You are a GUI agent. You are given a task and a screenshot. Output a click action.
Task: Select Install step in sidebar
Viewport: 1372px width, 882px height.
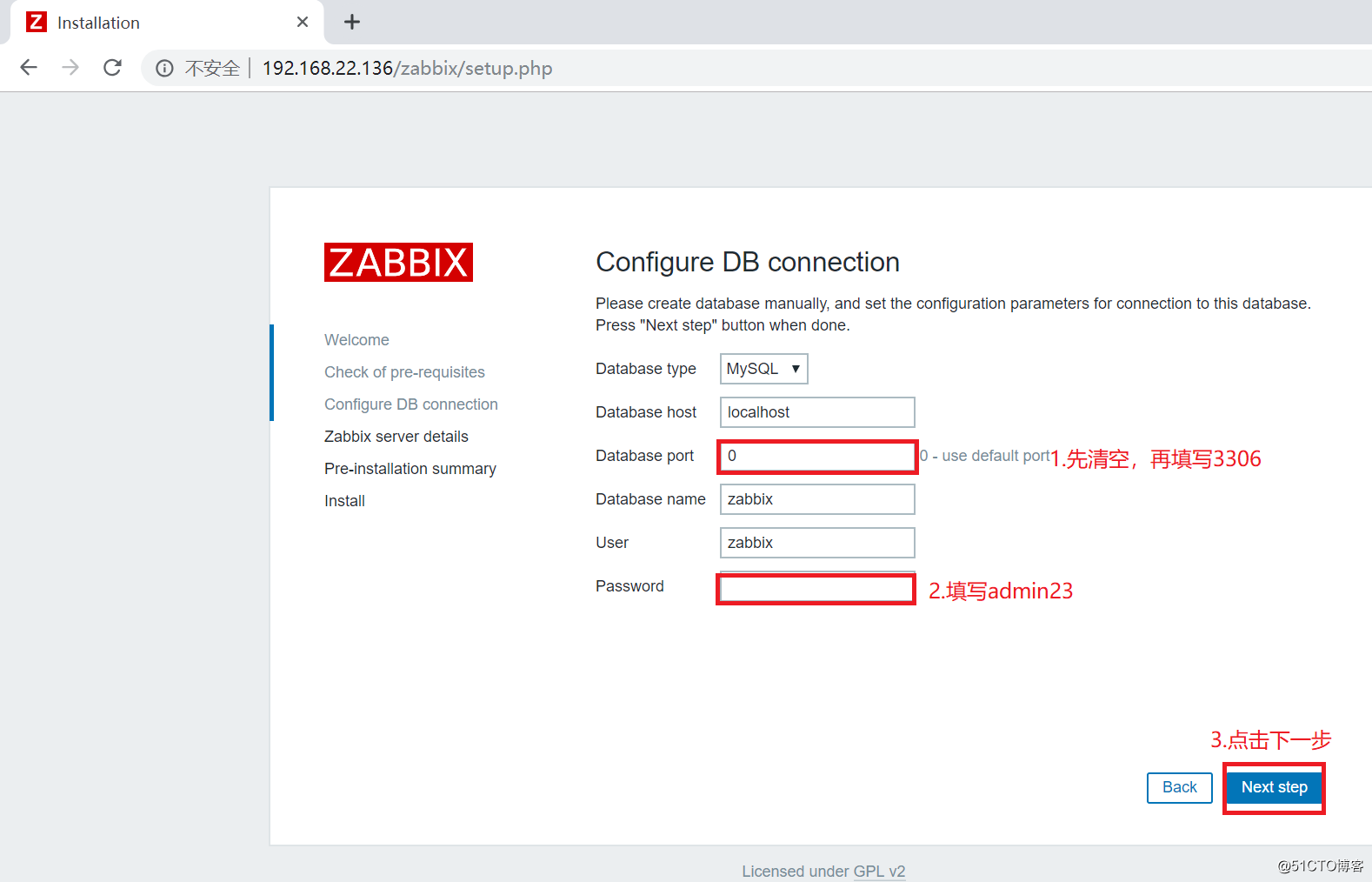click(344, 501)
